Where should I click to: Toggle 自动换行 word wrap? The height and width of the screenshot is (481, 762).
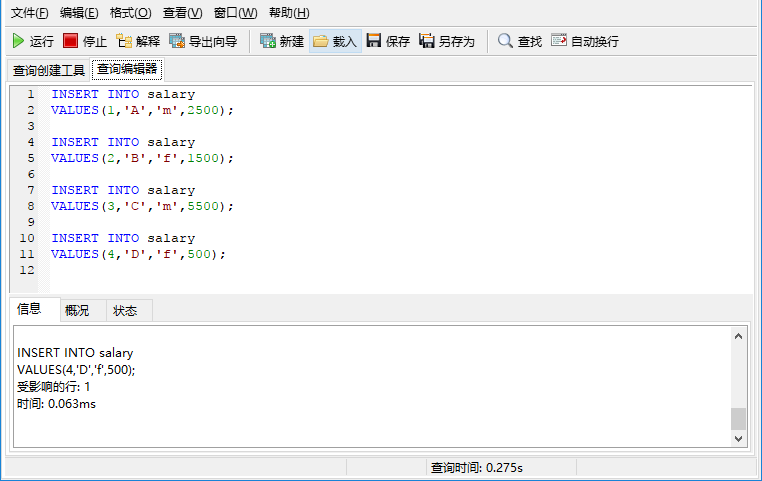[585, 41]
